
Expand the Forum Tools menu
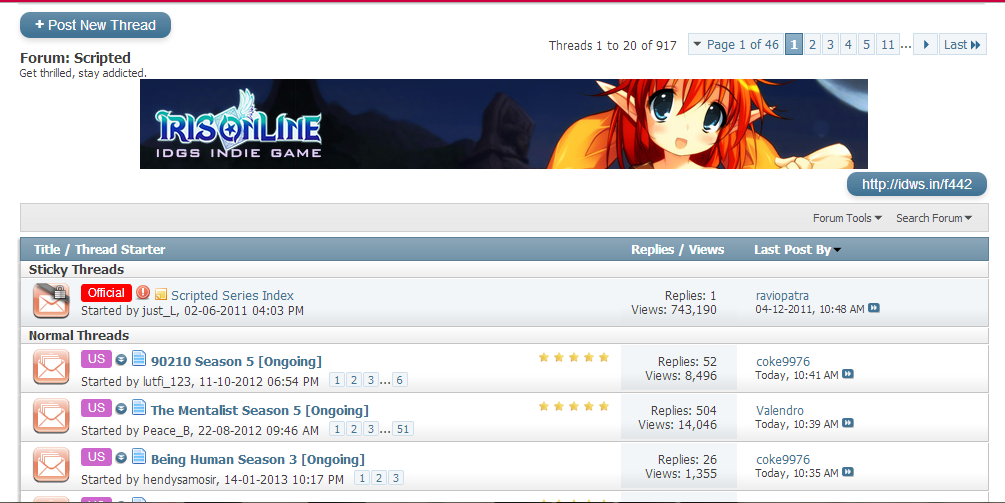(x=847, y=218)
